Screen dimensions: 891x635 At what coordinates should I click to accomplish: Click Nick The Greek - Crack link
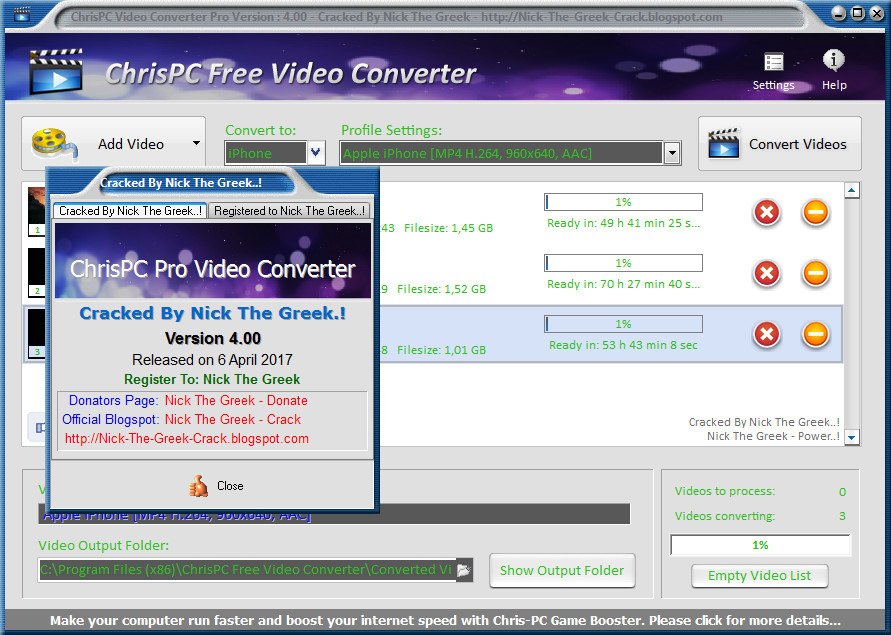232,420
